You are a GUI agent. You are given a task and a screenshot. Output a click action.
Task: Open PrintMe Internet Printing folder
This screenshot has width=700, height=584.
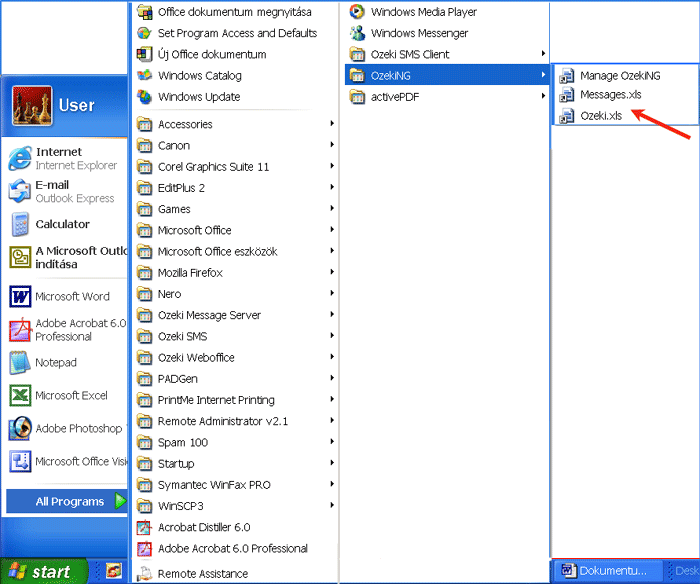236,400
